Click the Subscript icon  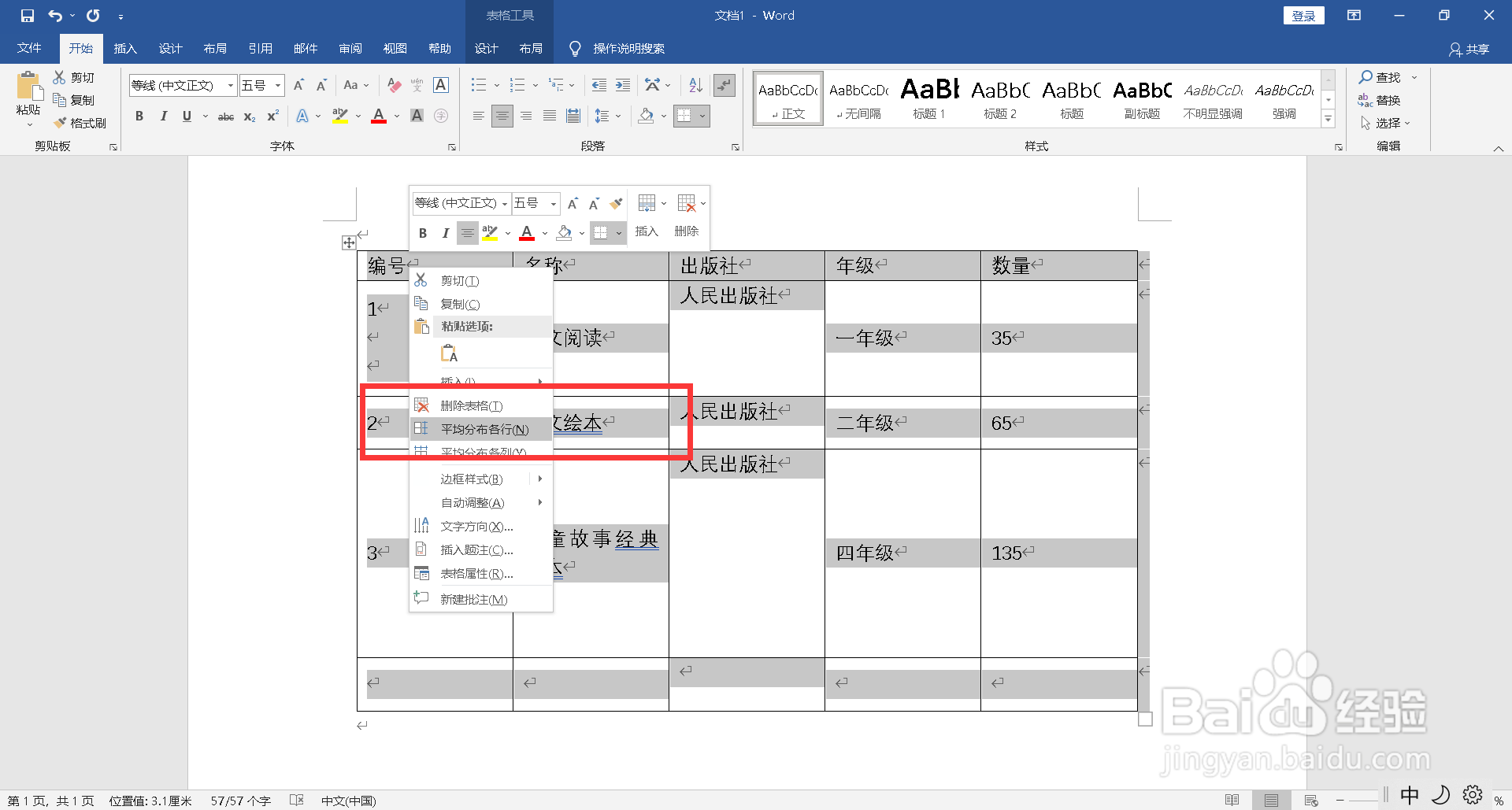(x=249, y=116)
